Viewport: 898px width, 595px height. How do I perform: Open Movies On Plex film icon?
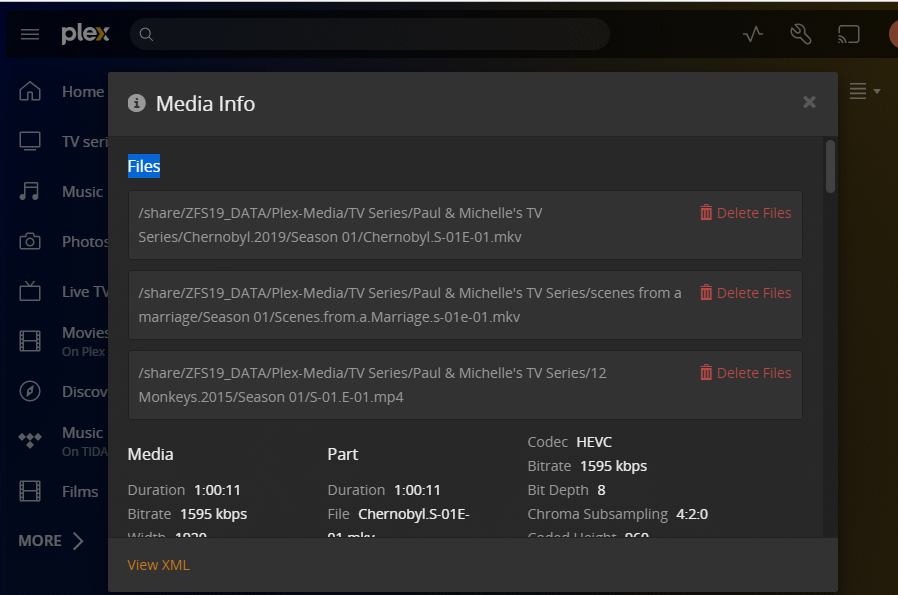pyautogui.click(x=30, y=341)
